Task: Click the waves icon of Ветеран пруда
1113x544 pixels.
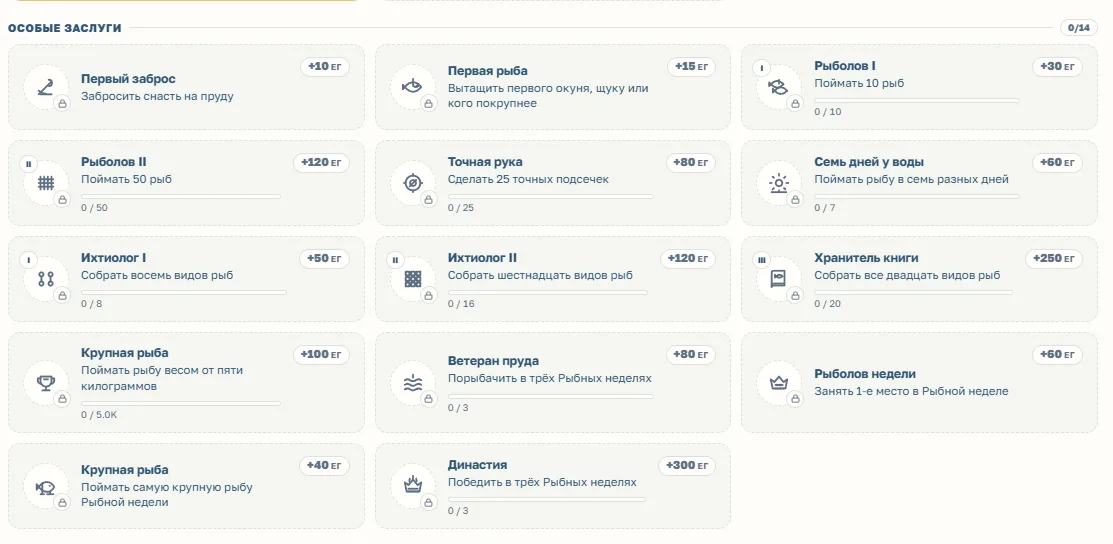Action: [412, 383]
